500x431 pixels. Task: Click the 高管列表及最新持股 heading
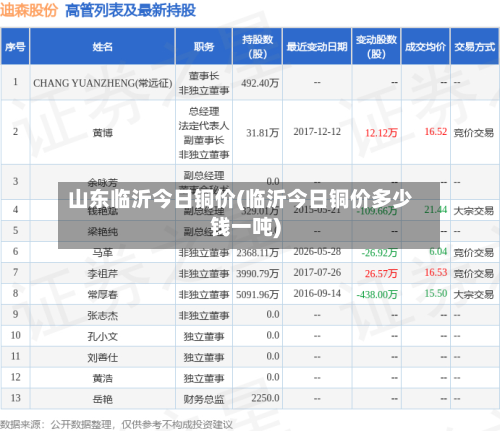130,10
